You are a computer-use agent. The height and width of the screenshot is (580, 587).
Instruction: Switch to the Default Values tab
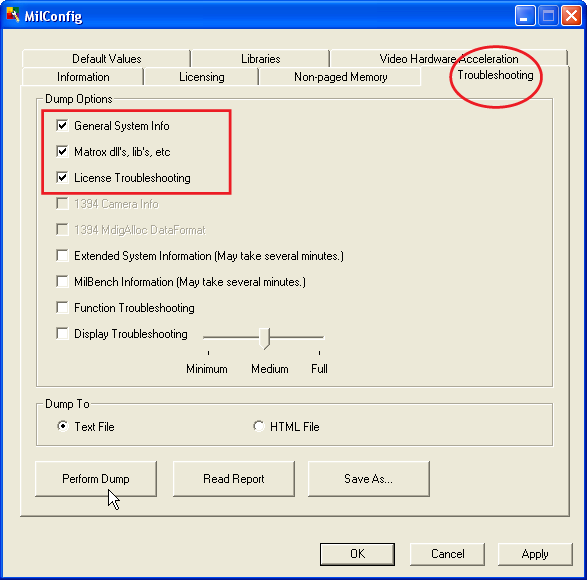(106, 58)
